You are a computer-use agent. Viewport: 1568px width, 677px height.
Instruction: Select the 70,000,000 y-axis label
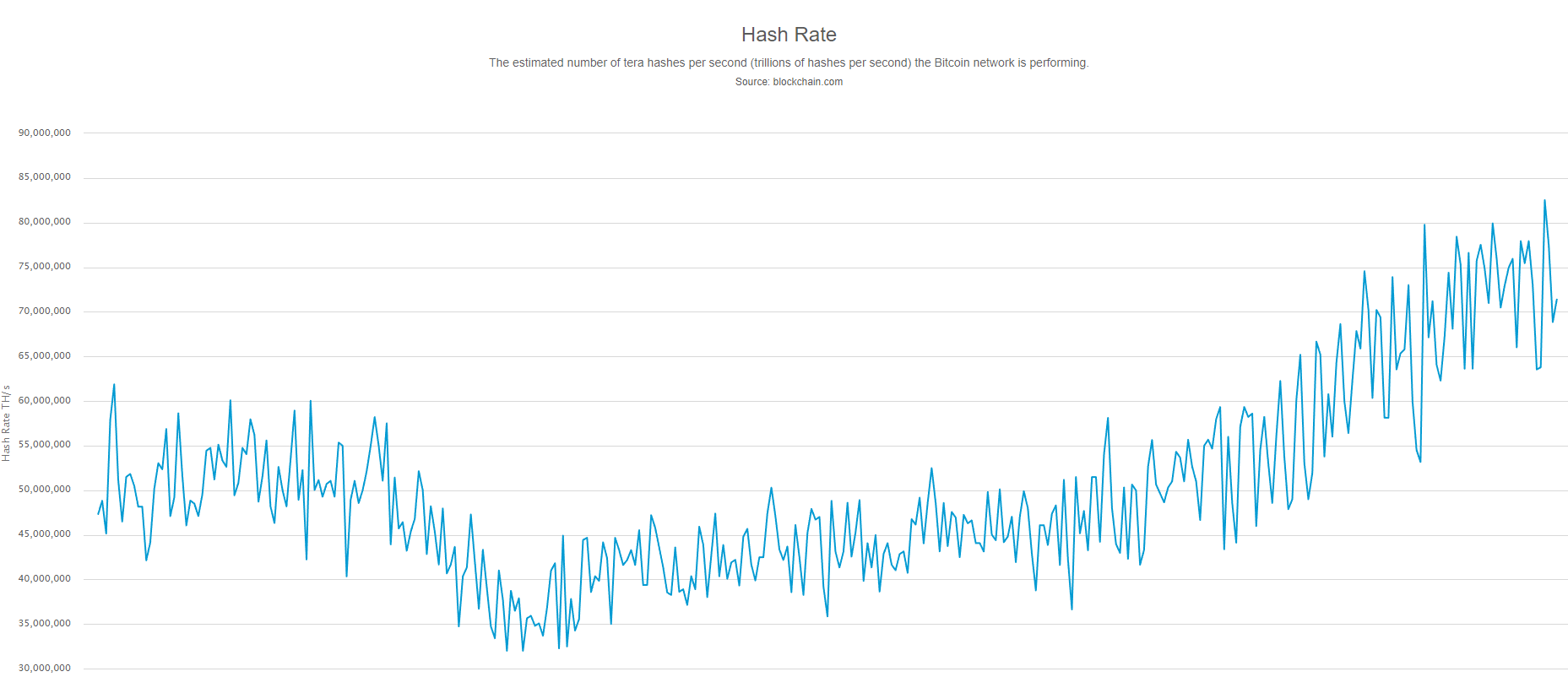click(45, 311)
